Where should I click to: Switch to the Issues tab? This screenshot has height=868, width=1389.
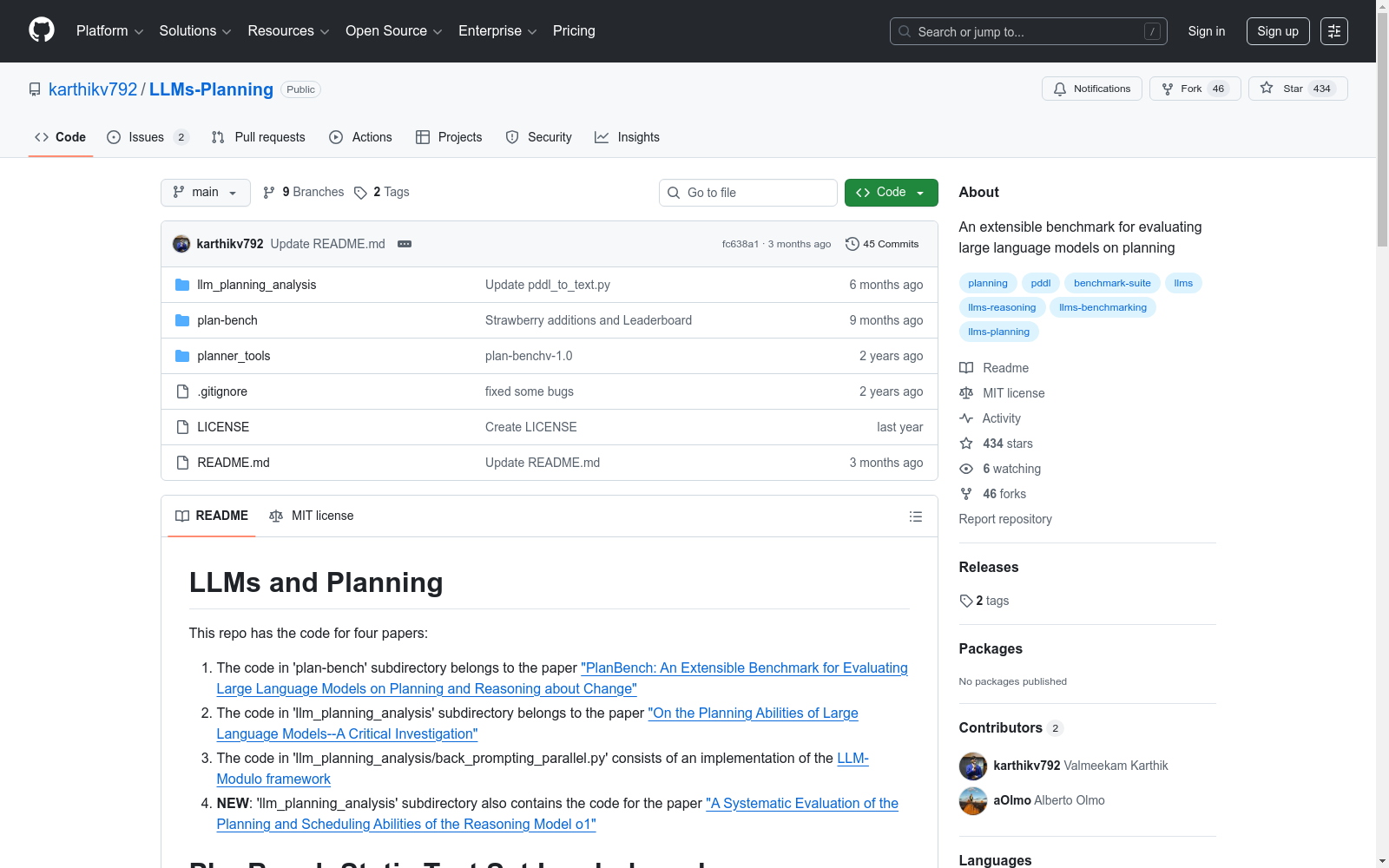point(148,137)
